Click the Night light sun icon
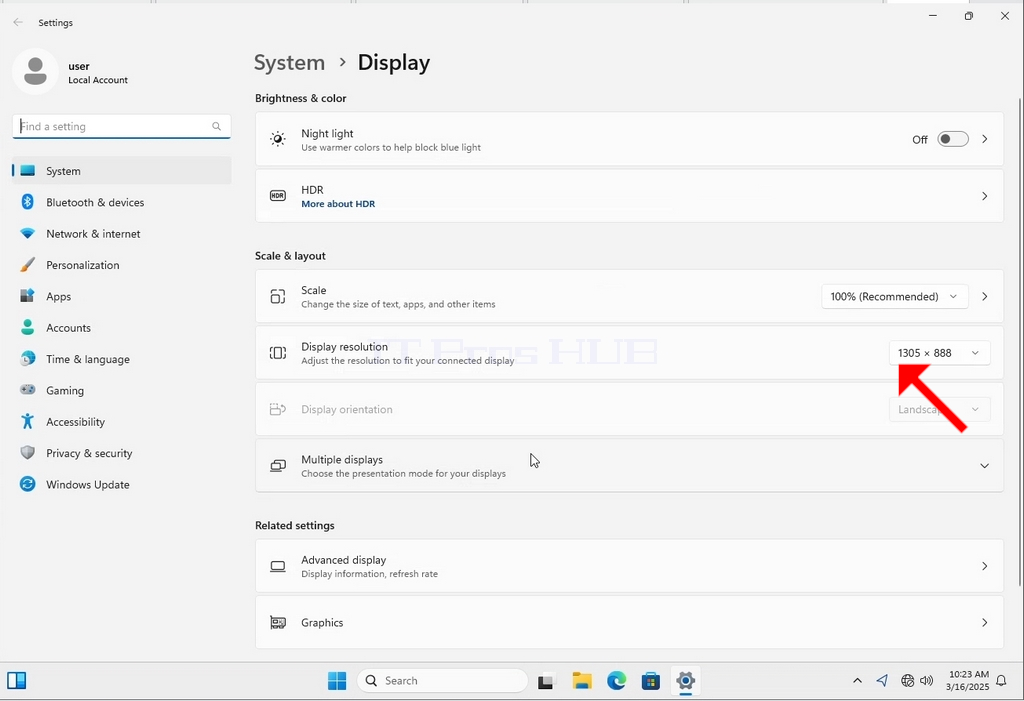 coord(278,139)
